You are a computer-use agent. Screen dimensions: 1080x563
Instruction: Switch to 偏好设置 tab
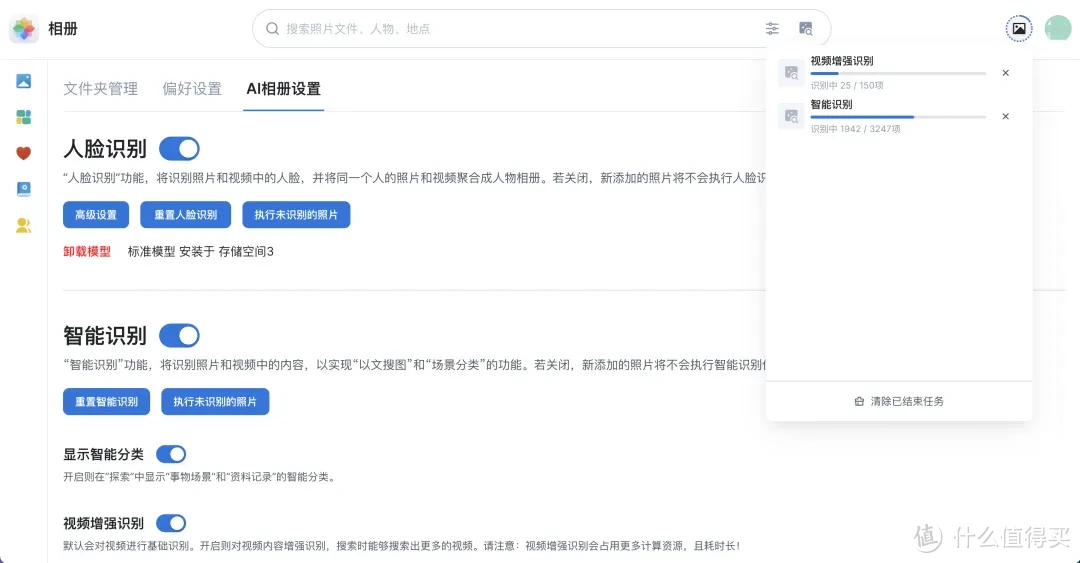[192, 89]
